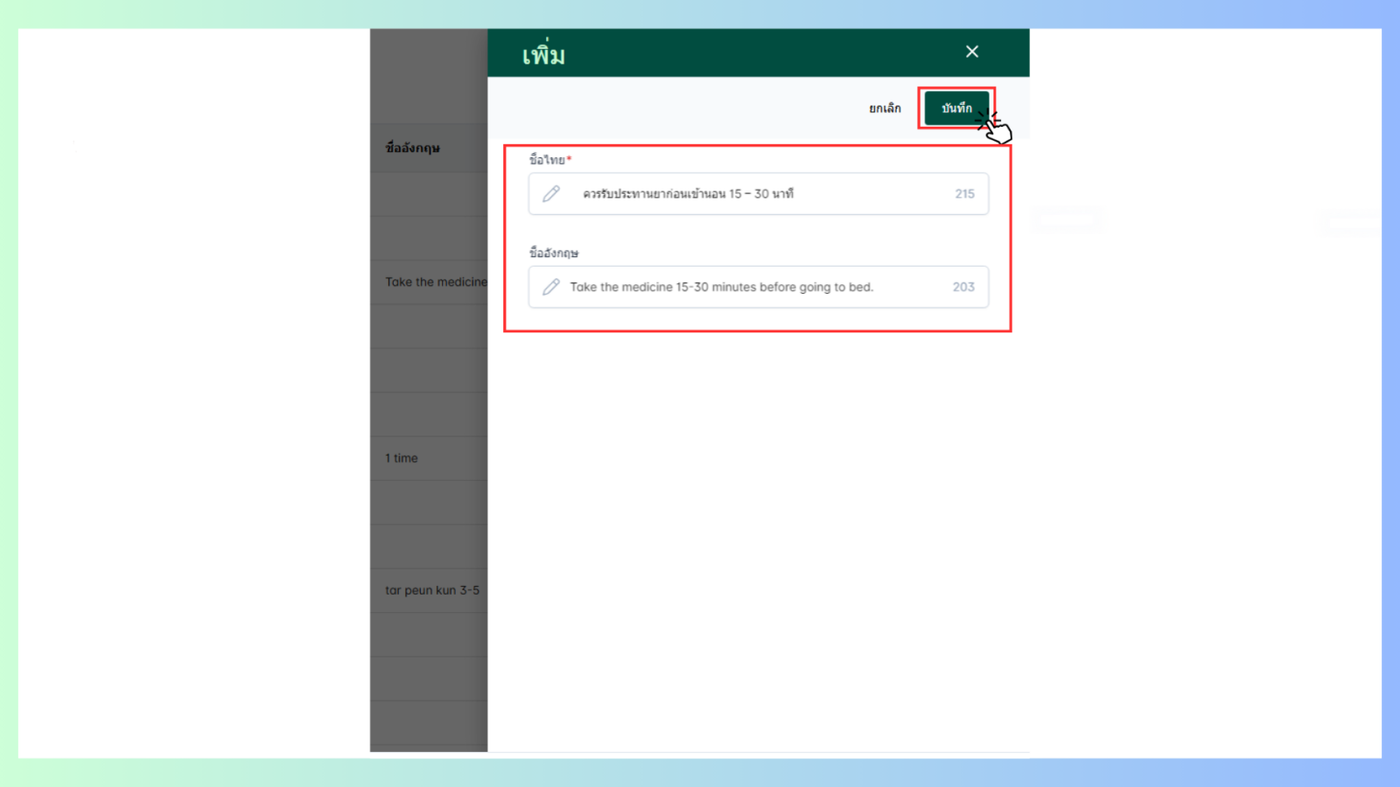Select the 'tar peun kun 3-5' table row
1400x787 pixels.
click(x=429, y=590)
